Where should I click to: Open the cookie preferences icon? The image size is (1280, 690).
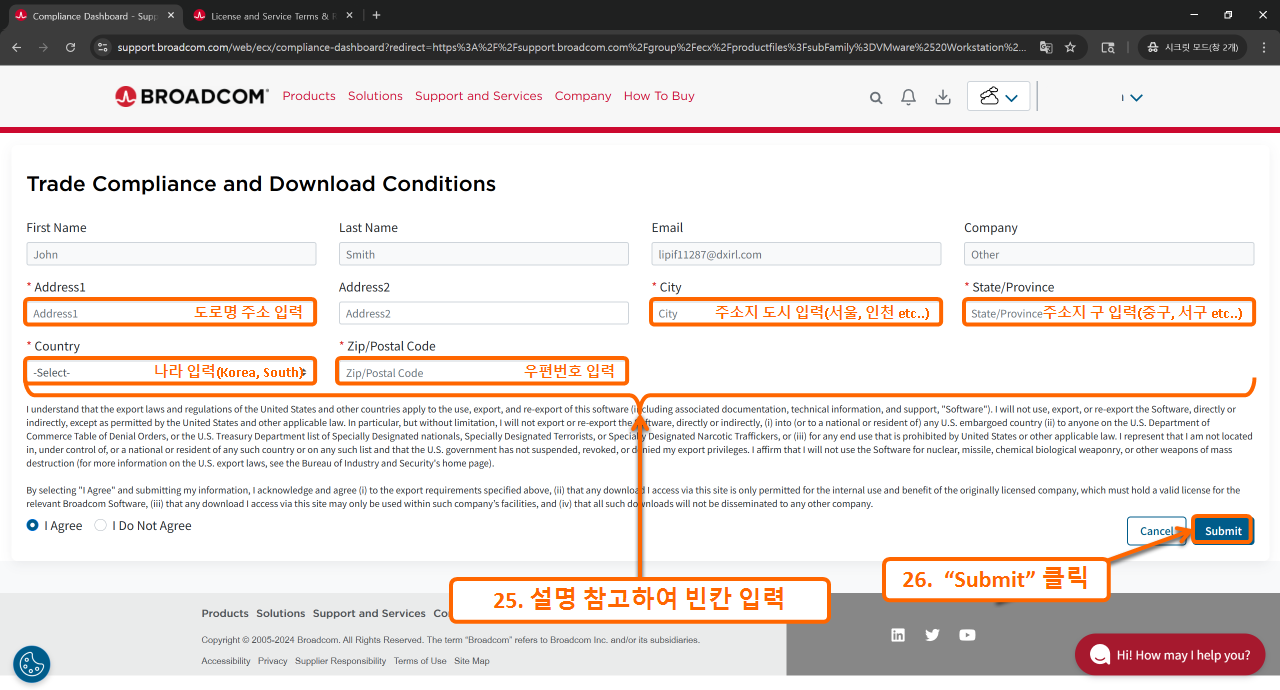click(x=32, y=664)
